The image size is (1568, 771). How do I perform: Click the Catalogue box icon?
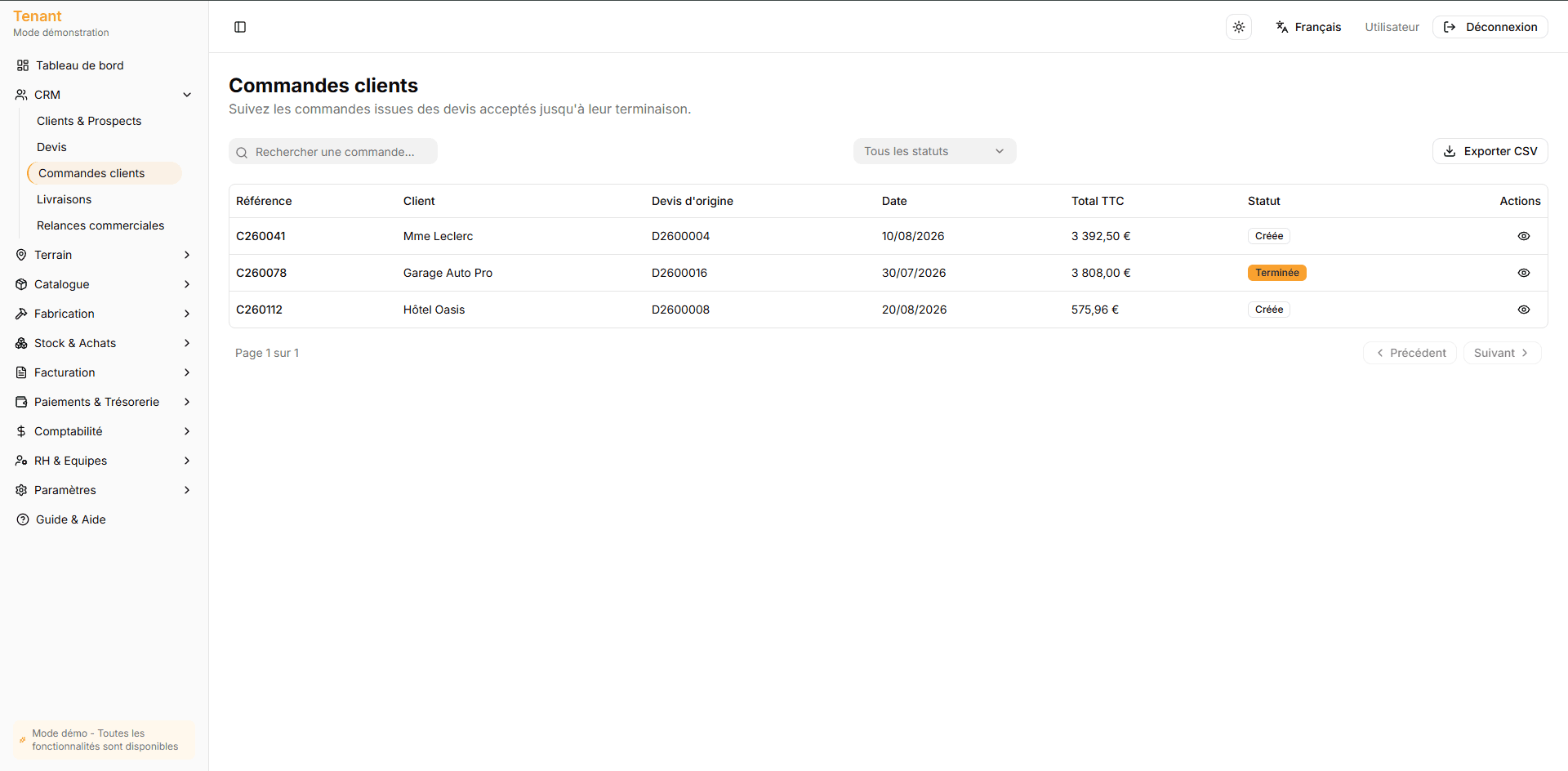click(x=21, y=284)
